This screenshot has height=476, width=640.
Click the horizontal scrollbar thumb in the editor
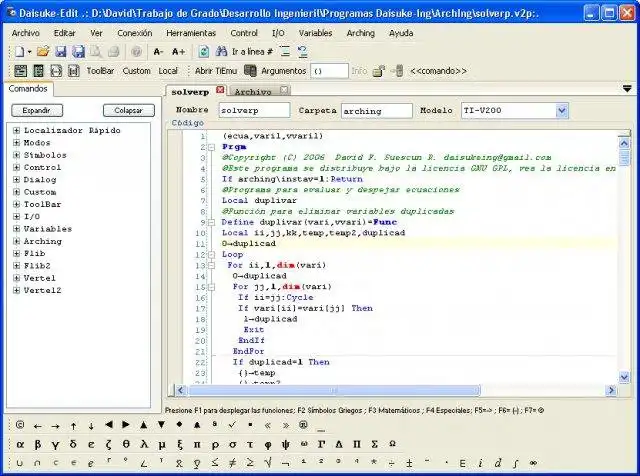tap(333, 390)
